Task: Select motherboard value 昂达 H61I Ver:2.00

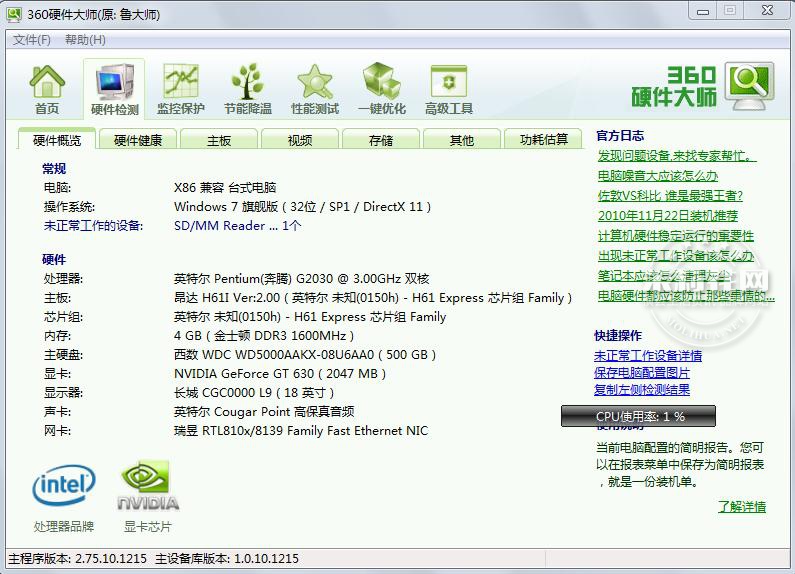Action: [373, 298]
